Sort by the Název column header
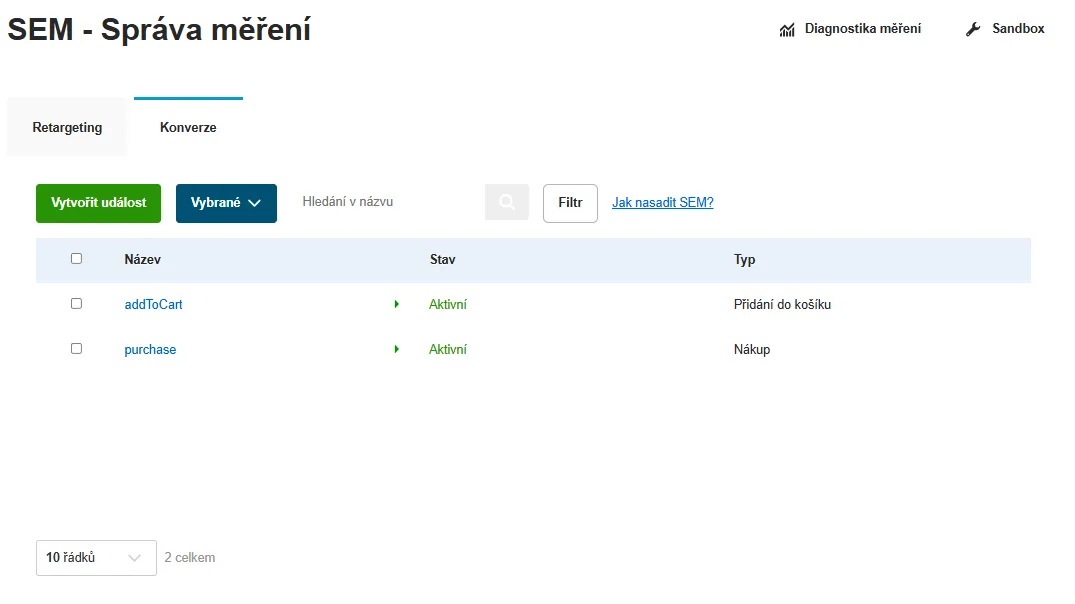This screenshot has width=1075, height=604. click(x=143, y=260)
